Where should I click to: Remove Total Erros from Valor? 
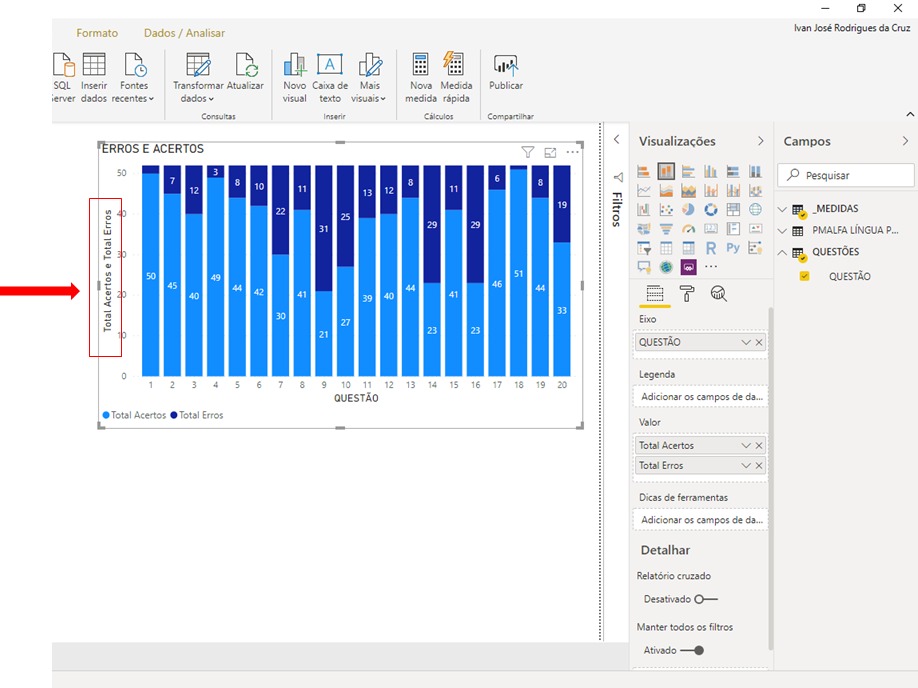(x=759, y=465)
